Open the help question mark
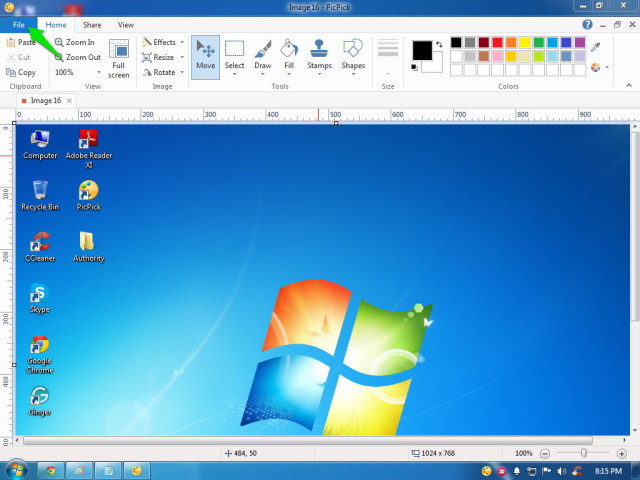This screenshot has height=480, width=640. 587,24
